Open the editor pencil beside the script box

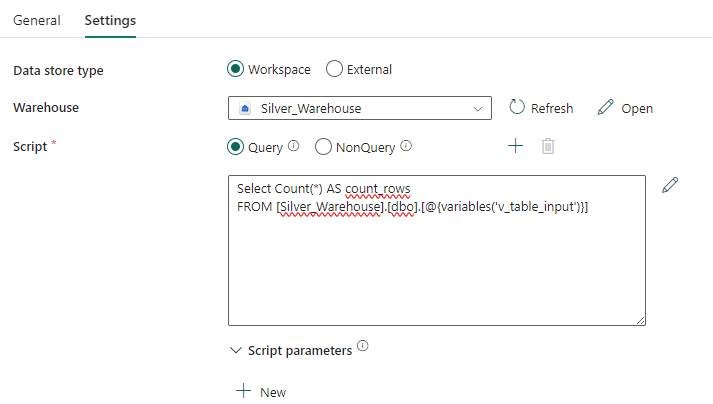pos(670,185)
